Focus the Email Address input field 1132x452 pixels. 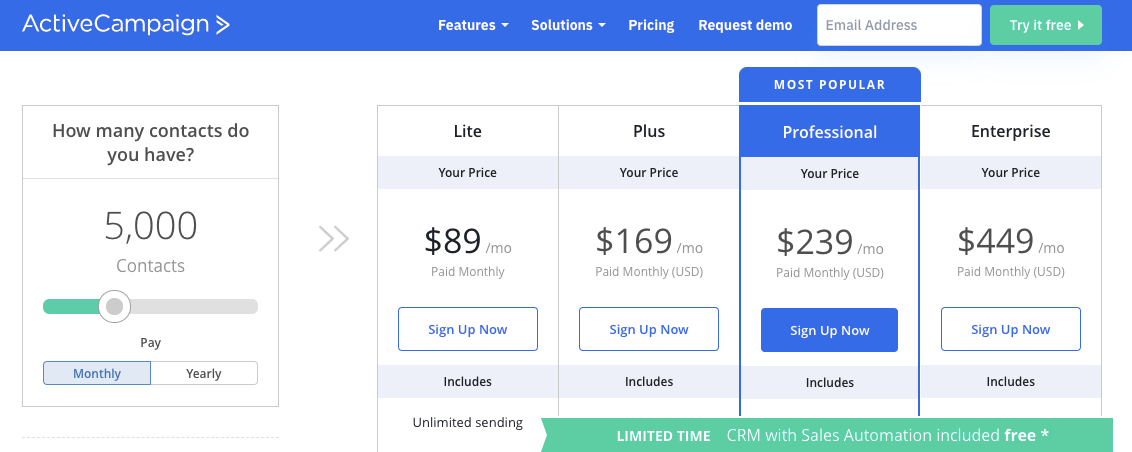900,25
